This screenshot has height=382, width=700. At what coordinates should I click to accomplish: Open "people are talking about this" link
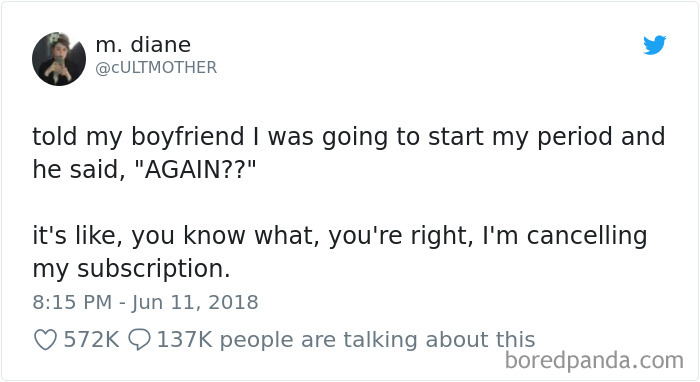point(377,340)
